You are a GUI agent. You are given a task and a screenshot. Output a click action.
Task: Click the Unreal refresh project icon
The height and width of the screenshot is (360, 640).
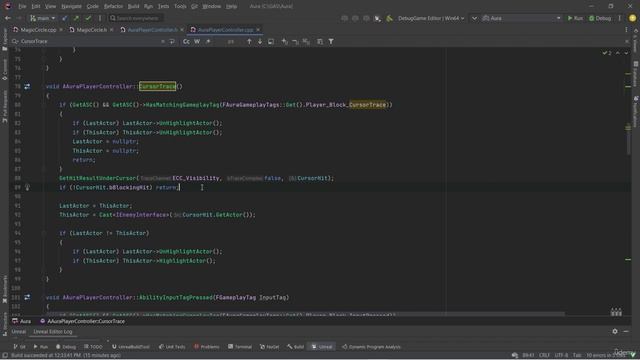378,18
